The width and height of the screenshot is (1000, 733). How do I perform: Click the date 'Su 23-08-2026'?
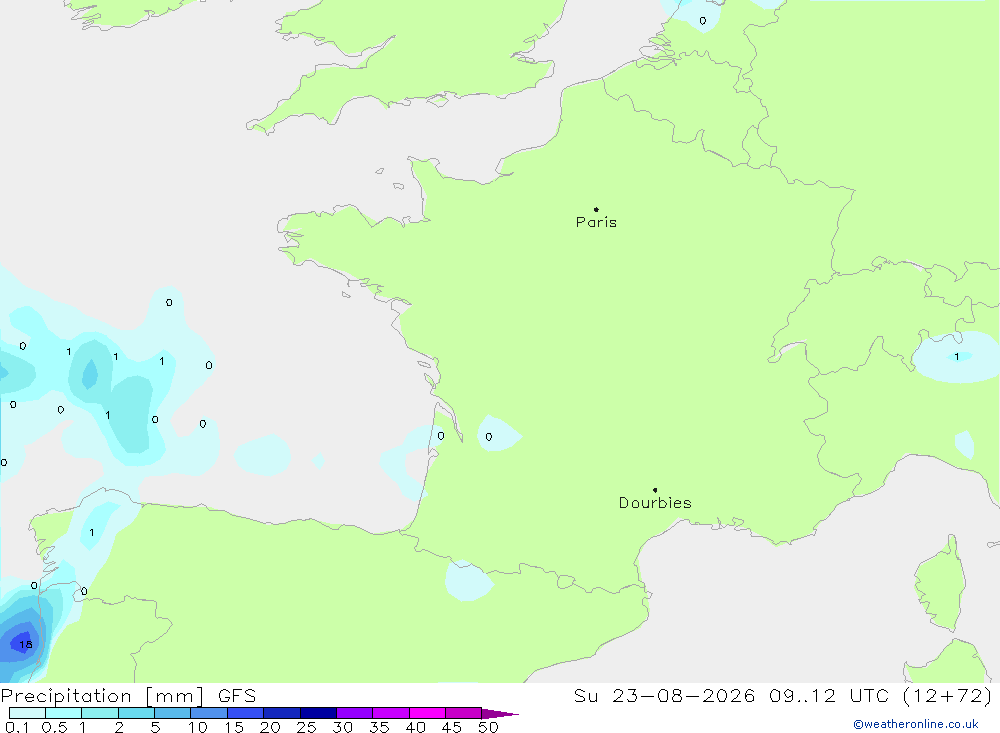[664, 695]
